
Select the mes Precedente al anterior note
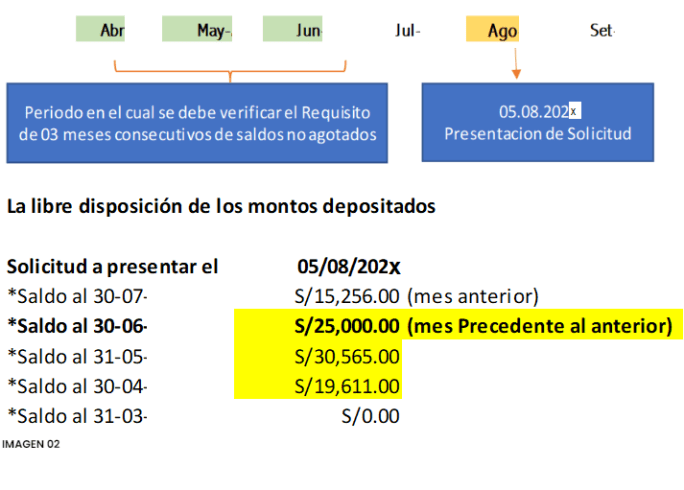coord(539,326)
